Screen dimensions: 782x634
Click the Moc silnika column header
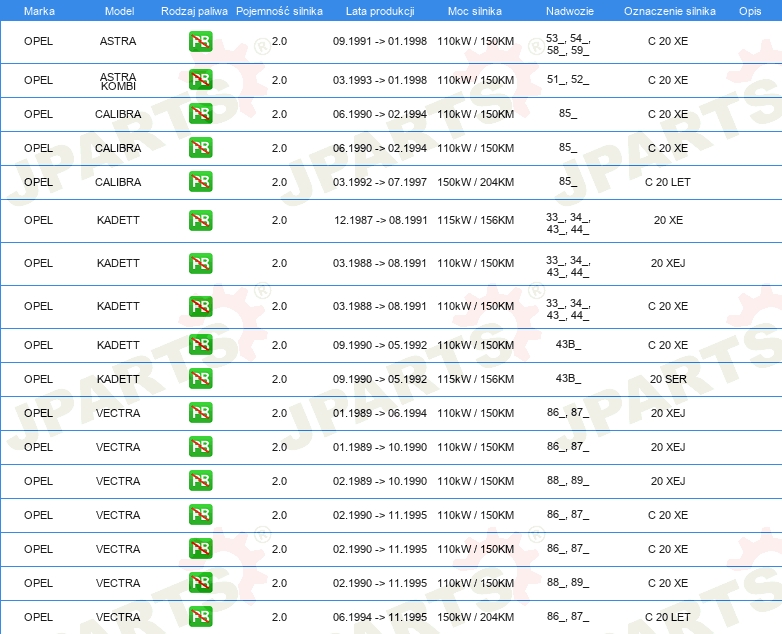click(475, 11)
